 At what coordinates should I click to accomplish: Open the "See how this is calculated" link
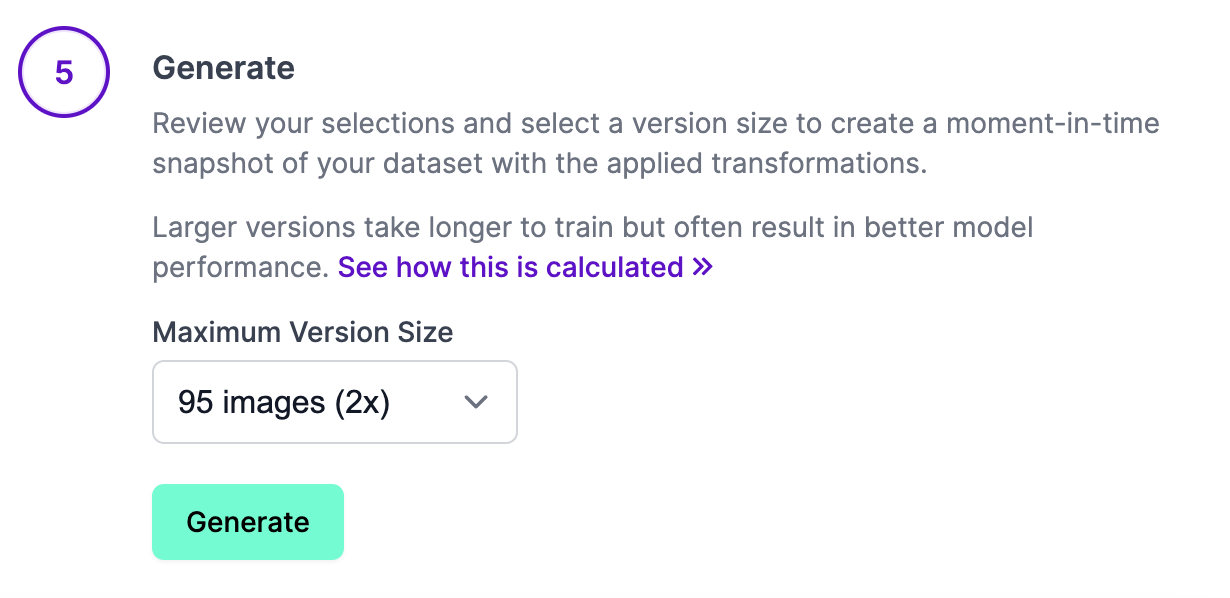pyautogui.click(x=510, y=267)
